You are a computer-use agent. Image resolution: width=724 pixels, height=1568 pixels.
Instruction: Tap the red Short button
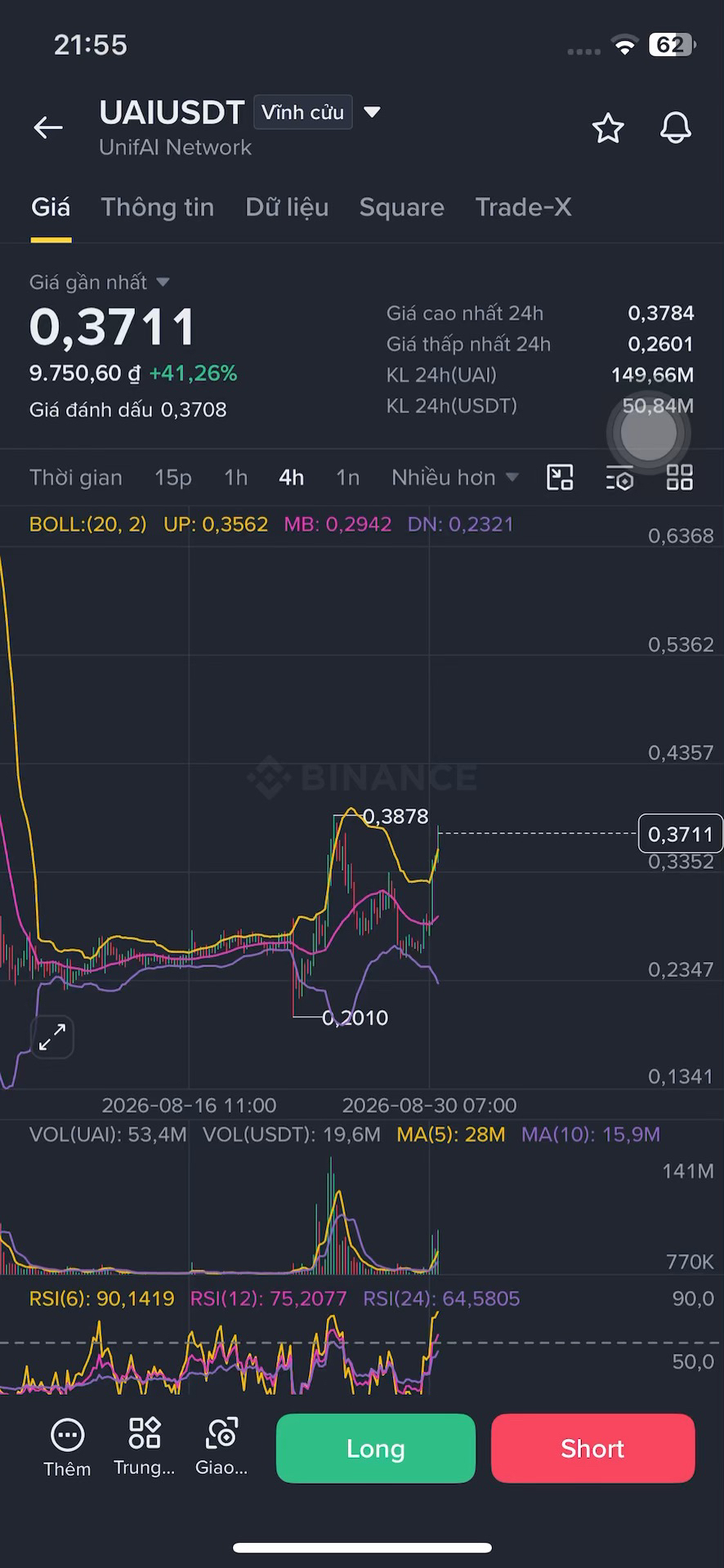click(x=593, y=1448)
